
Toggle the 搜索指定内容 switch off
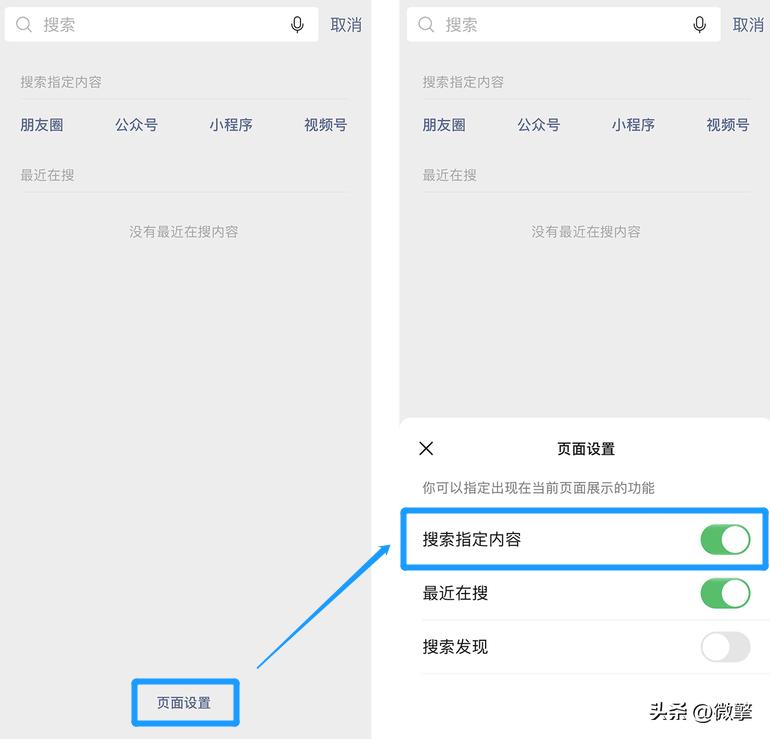pyautogui.click(x=725, y=539)
